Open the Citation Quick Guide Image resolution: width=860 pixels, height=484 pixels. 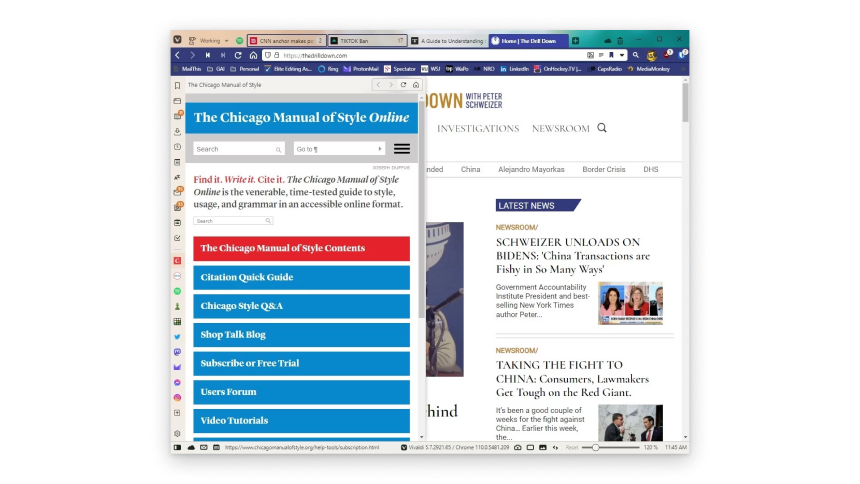coord(302,277)
